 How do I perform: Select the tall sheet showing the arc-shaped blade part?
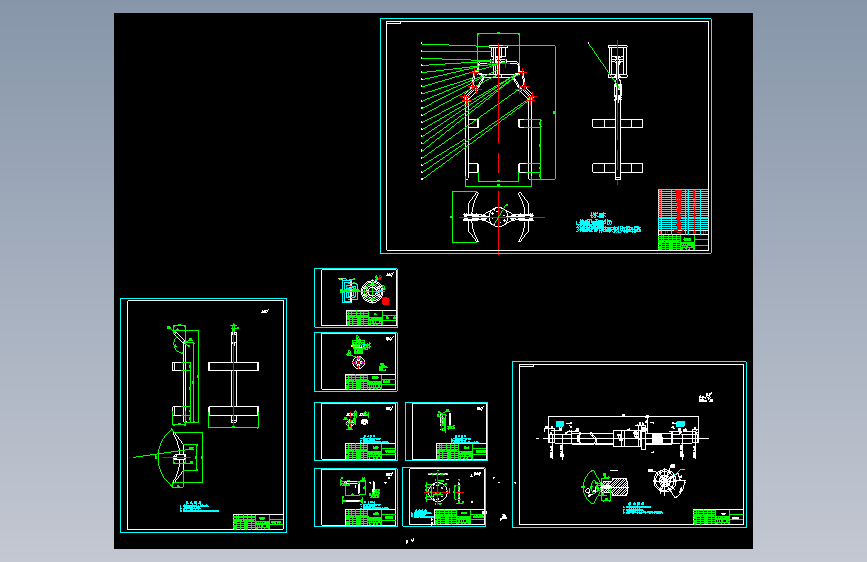[203, 415]
